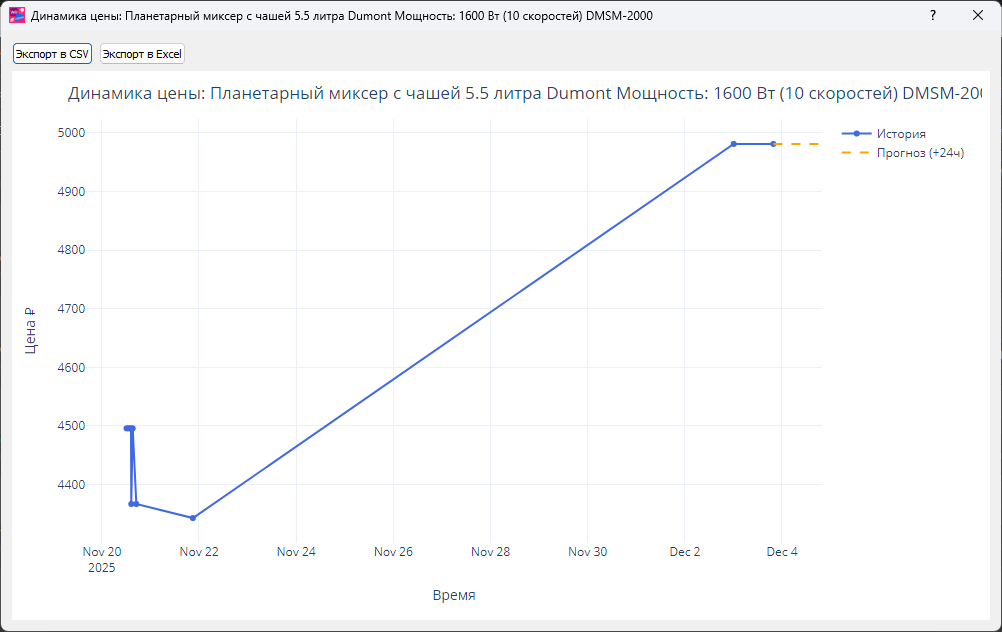1002x632 pixels.
Task: Click the question mark help button
Action: point(932,16)
